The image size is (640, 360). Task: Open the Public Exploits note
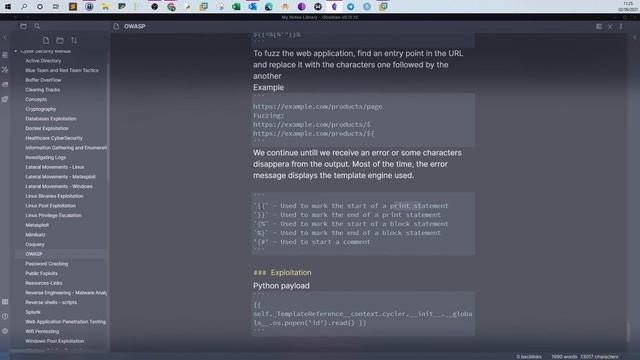coord(41,273)
